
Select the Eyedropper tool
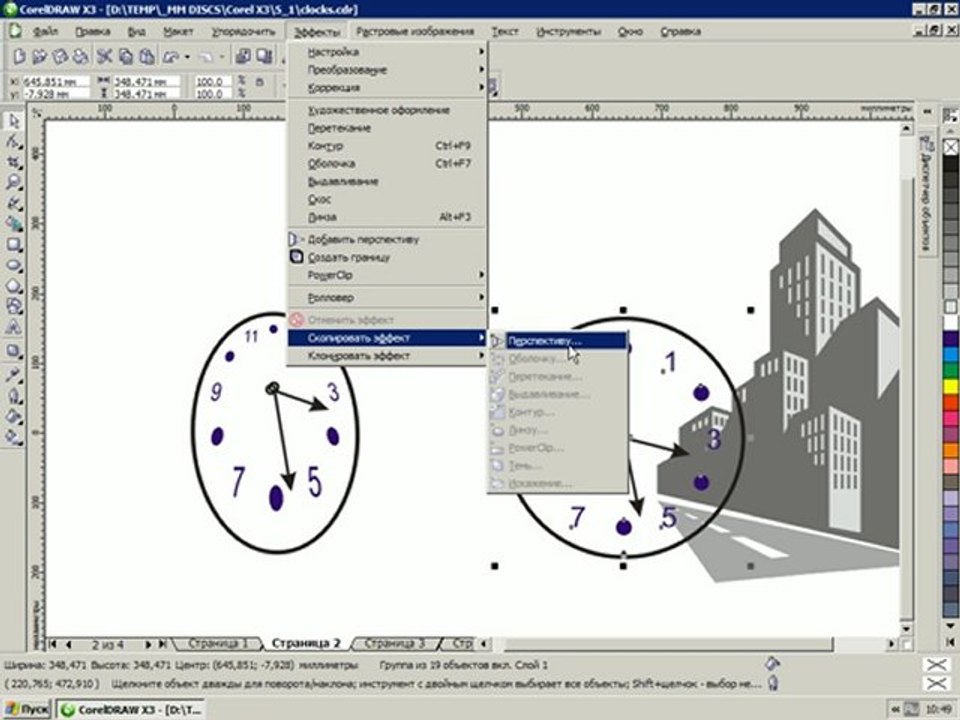[x=13, y=375]
